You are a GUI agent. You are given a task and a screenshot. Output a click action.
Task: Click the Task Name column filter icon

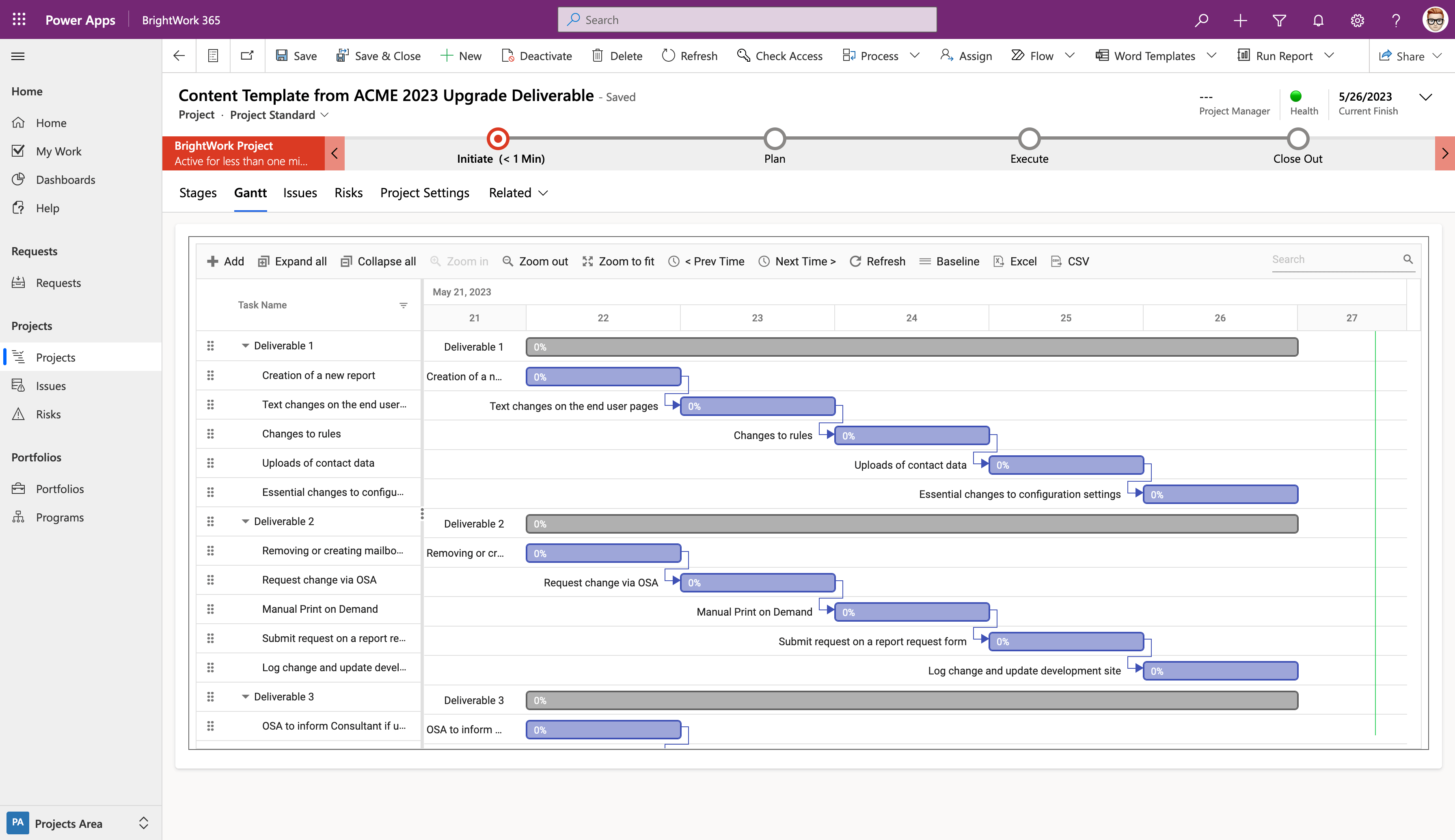pos(404,305)
